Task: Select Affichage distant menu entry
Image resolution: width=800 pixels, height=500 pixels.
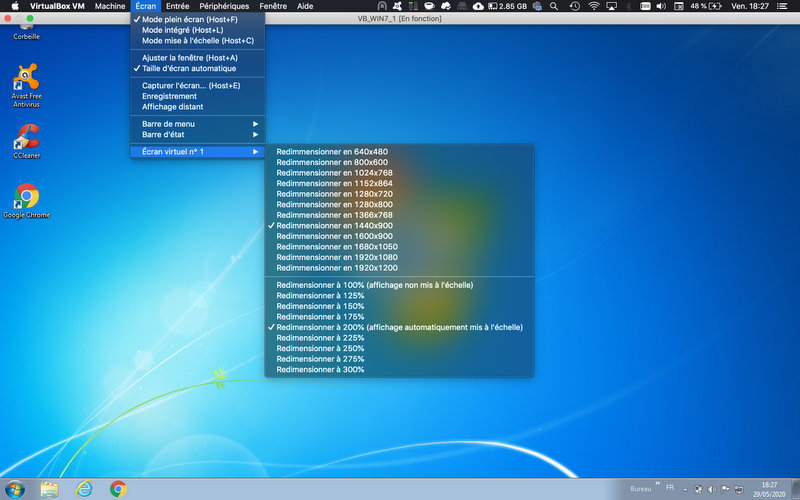Action: coord(197,107)
